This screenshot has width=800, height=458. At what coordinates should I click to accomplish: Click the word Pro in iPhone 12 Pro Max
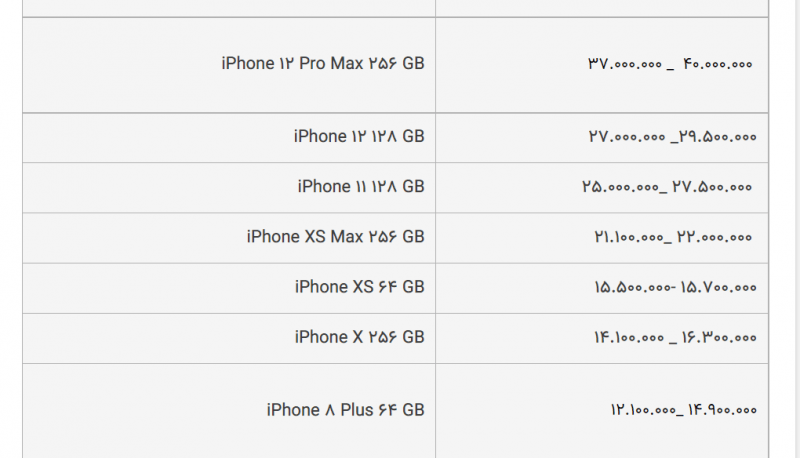tap(312, 64)
